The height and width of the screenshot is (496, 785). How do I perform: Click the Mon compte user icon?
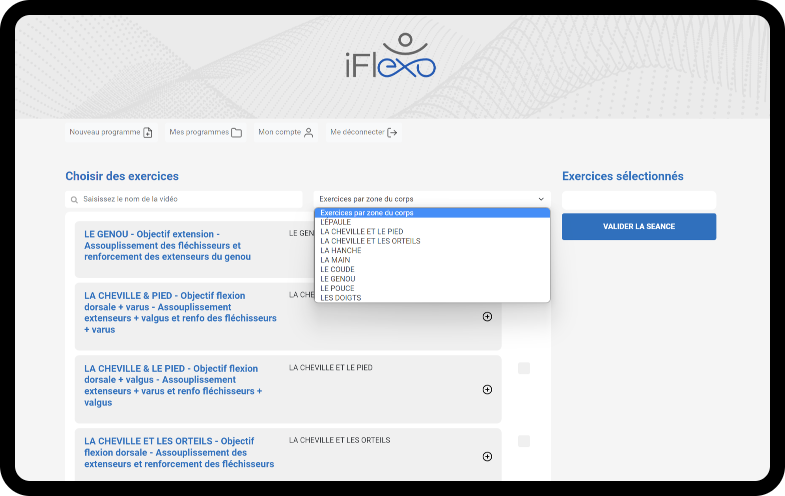tap(309, 132)
